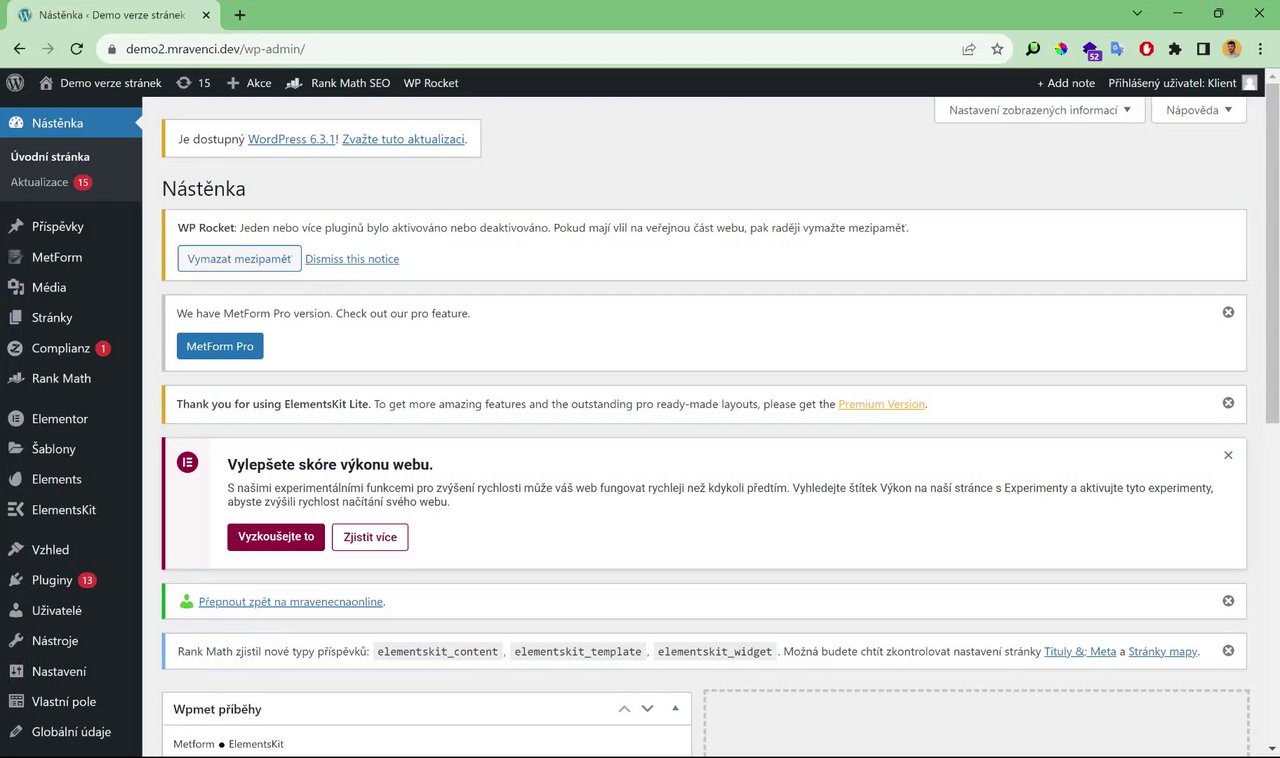
Task: Collapse the Wpmet příběhy panel
Action: 675,709
